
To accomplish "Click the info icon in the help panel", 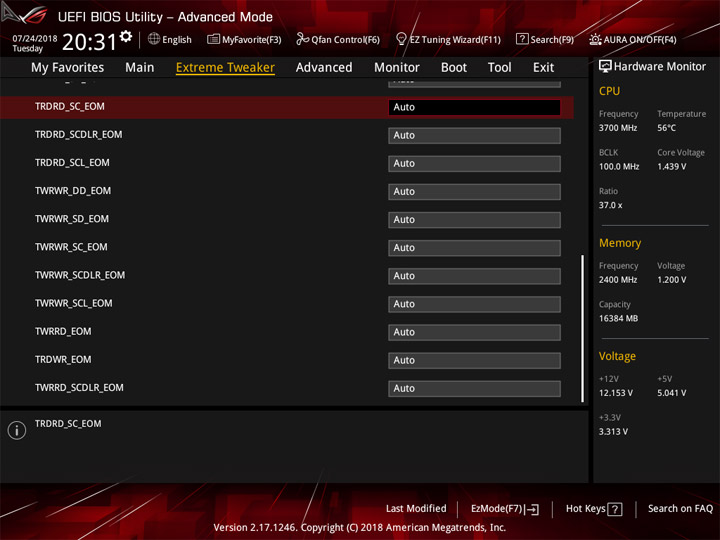I will click(x=17, y=430).
